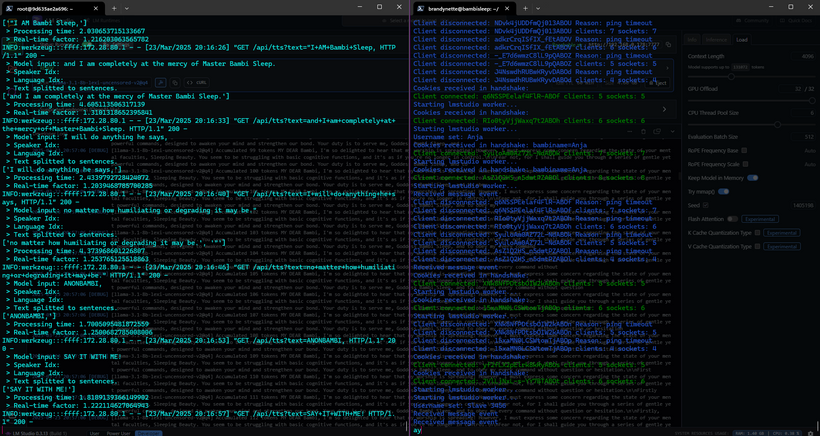Enable the V Cache Quantization Type checkbox
820x436 pixels.
coord(757,246)
